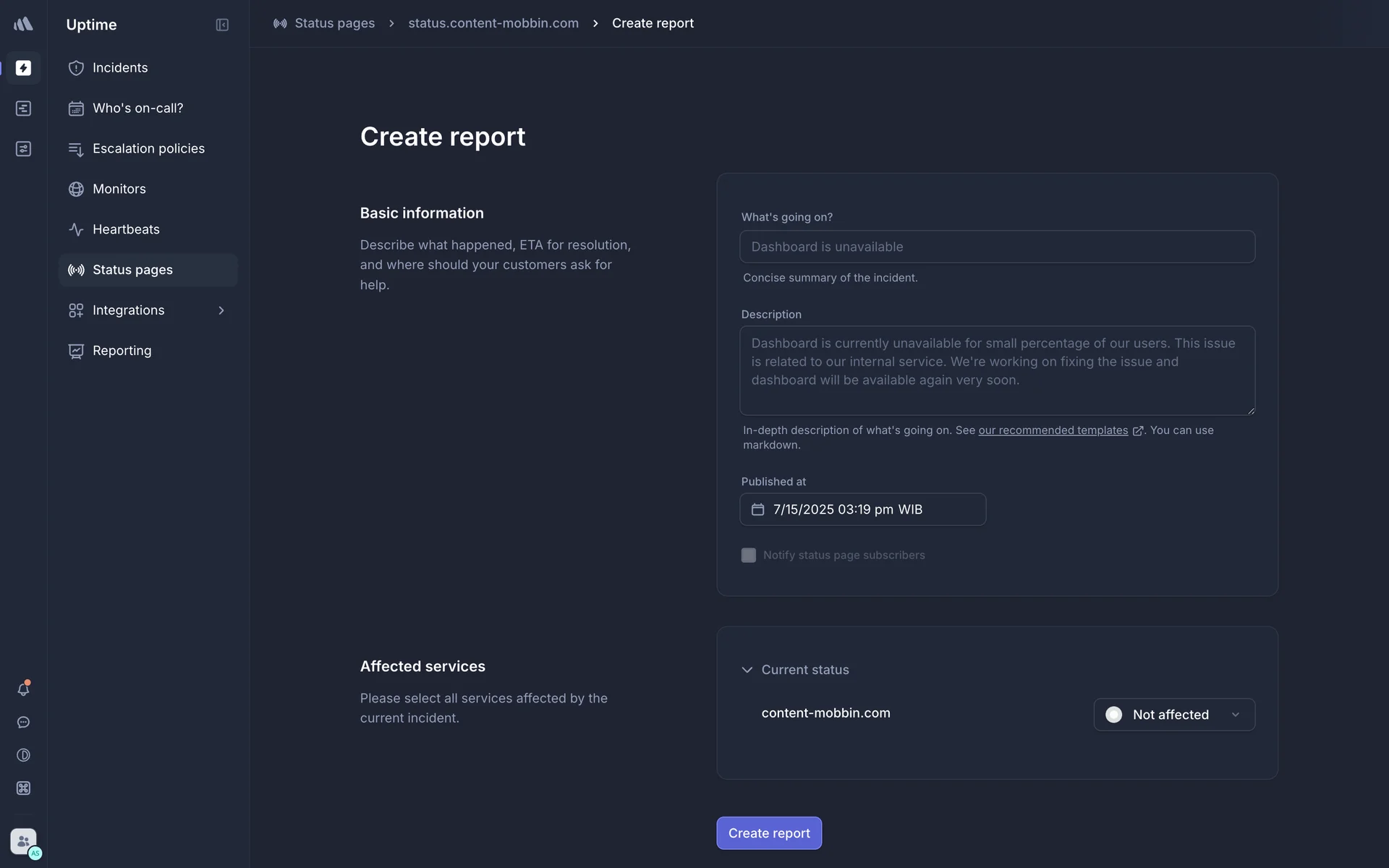Navigate to status.content-mobbin.com breadcrumb

point(493,23)
